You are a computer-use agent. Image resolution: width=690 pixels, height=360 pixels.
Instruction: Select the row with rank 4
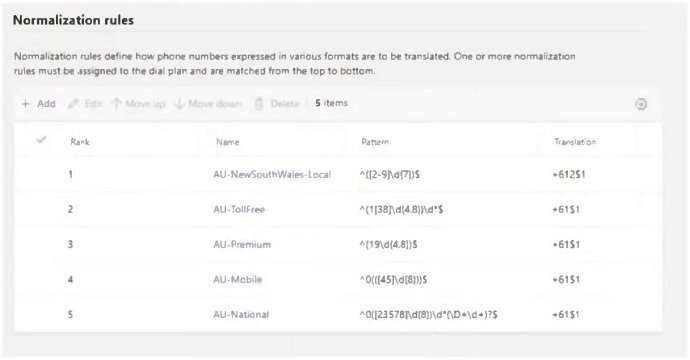(338, 279)
